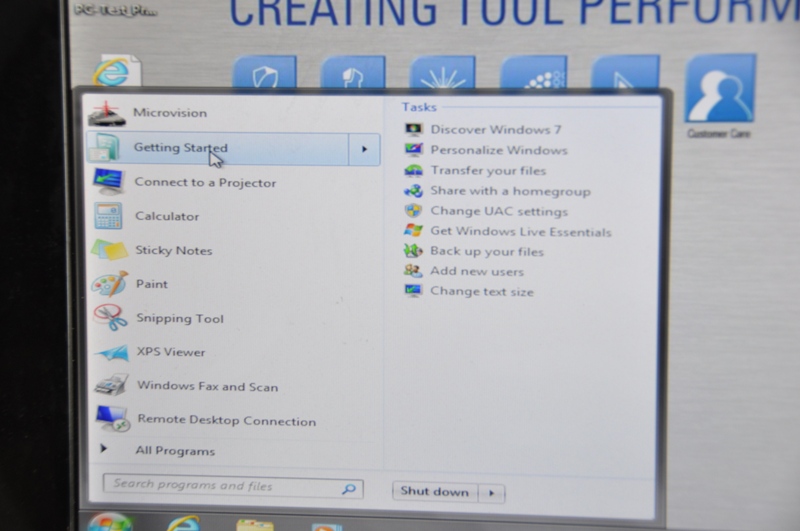Open Remote Desktop Connection icon
The height and width of the screenshot is (531, 800).
pyautogui.click(x=112, y=419)
